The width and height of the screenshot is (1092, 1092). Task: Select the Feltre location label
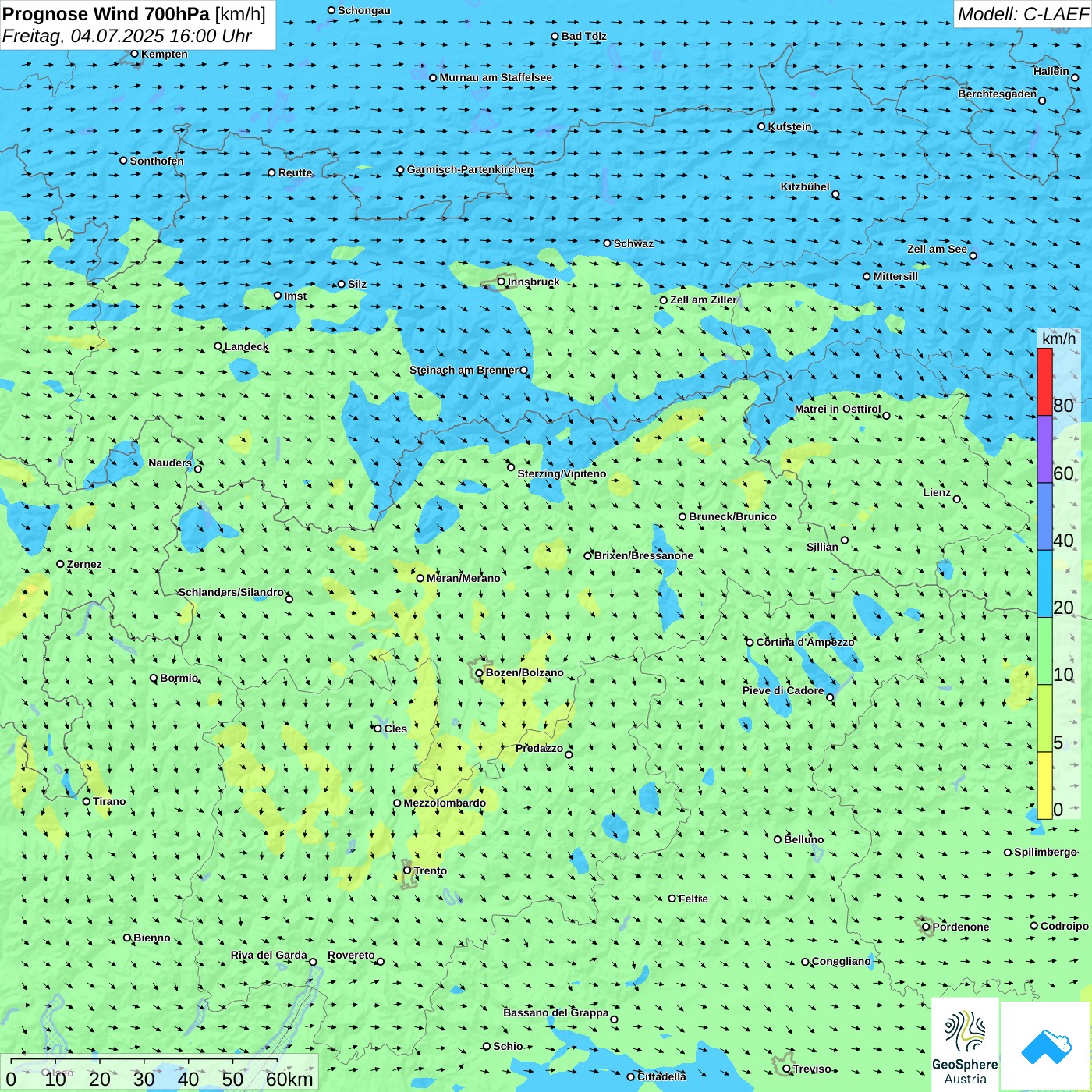693,899
